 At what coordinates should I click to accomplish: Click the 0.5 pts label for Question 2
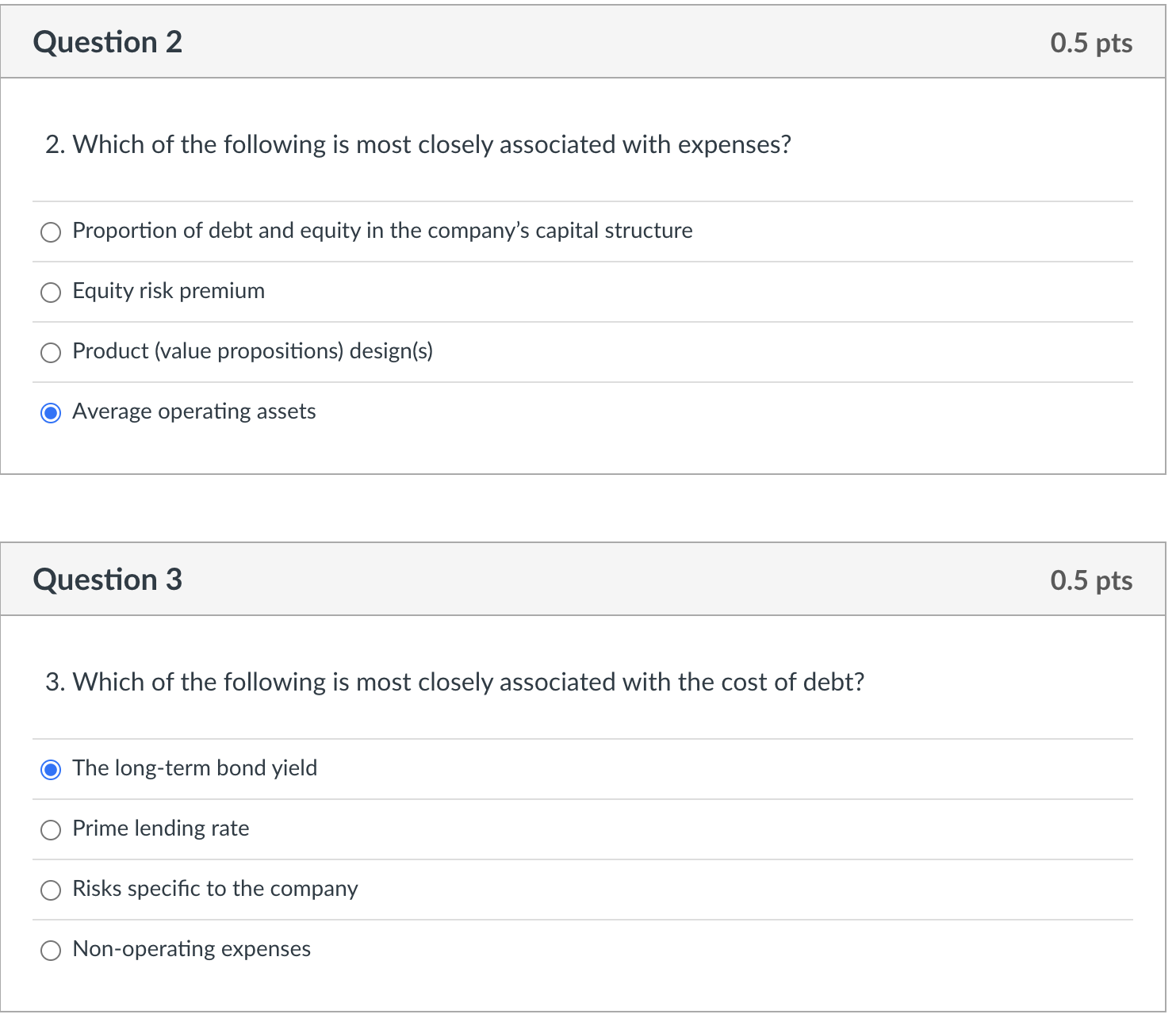coord(1091,42)
